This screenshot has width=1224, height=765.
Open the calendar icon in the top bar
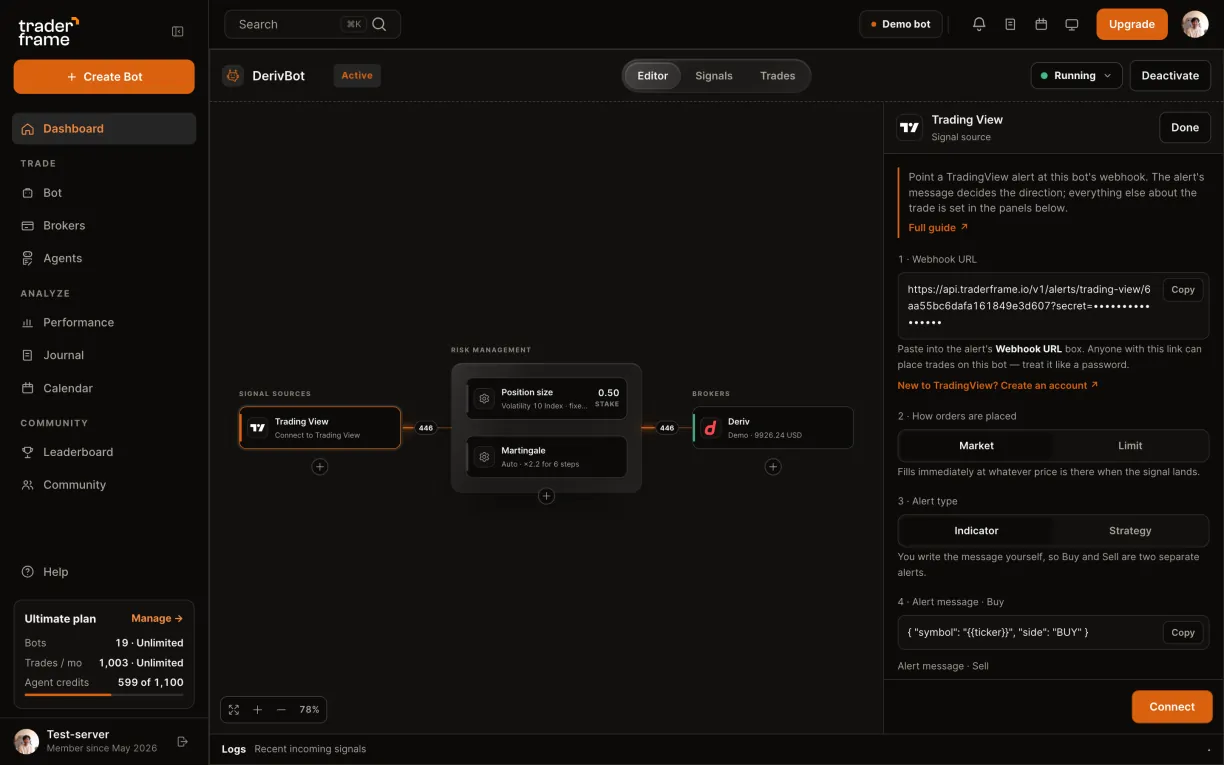(1041, 24)
